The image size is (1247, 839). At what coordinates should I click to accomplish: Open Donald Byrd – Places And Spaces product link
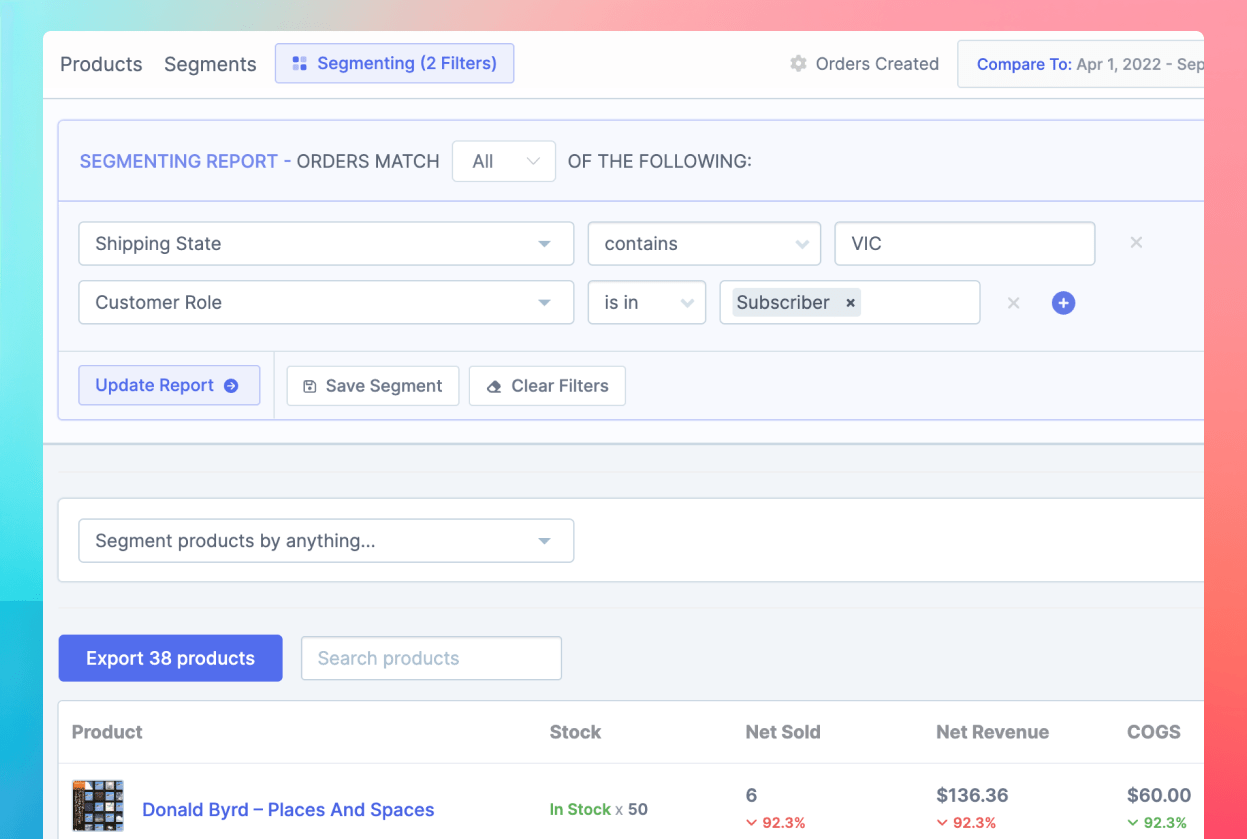pyautogui.click(x=288, y=810)
